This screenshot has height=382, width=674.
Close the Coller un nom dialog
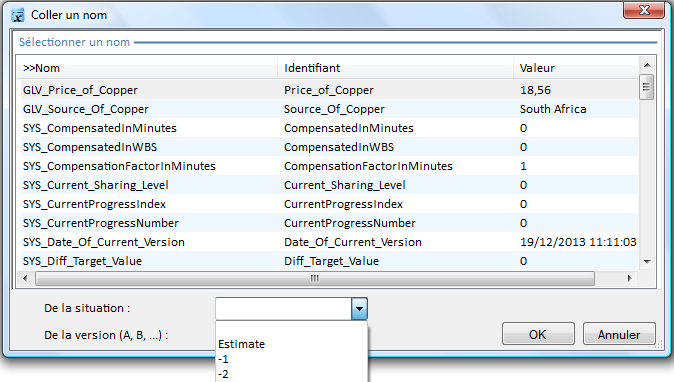click(x=643, y=10)
